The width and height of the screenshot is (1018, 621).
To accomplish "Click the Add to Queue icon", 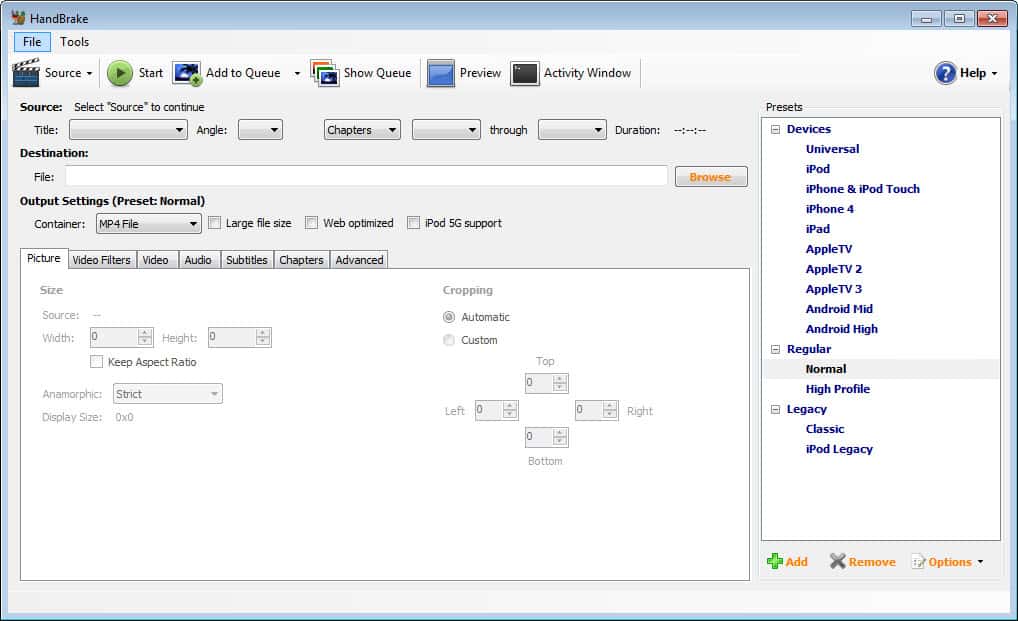I will point(187,73).
